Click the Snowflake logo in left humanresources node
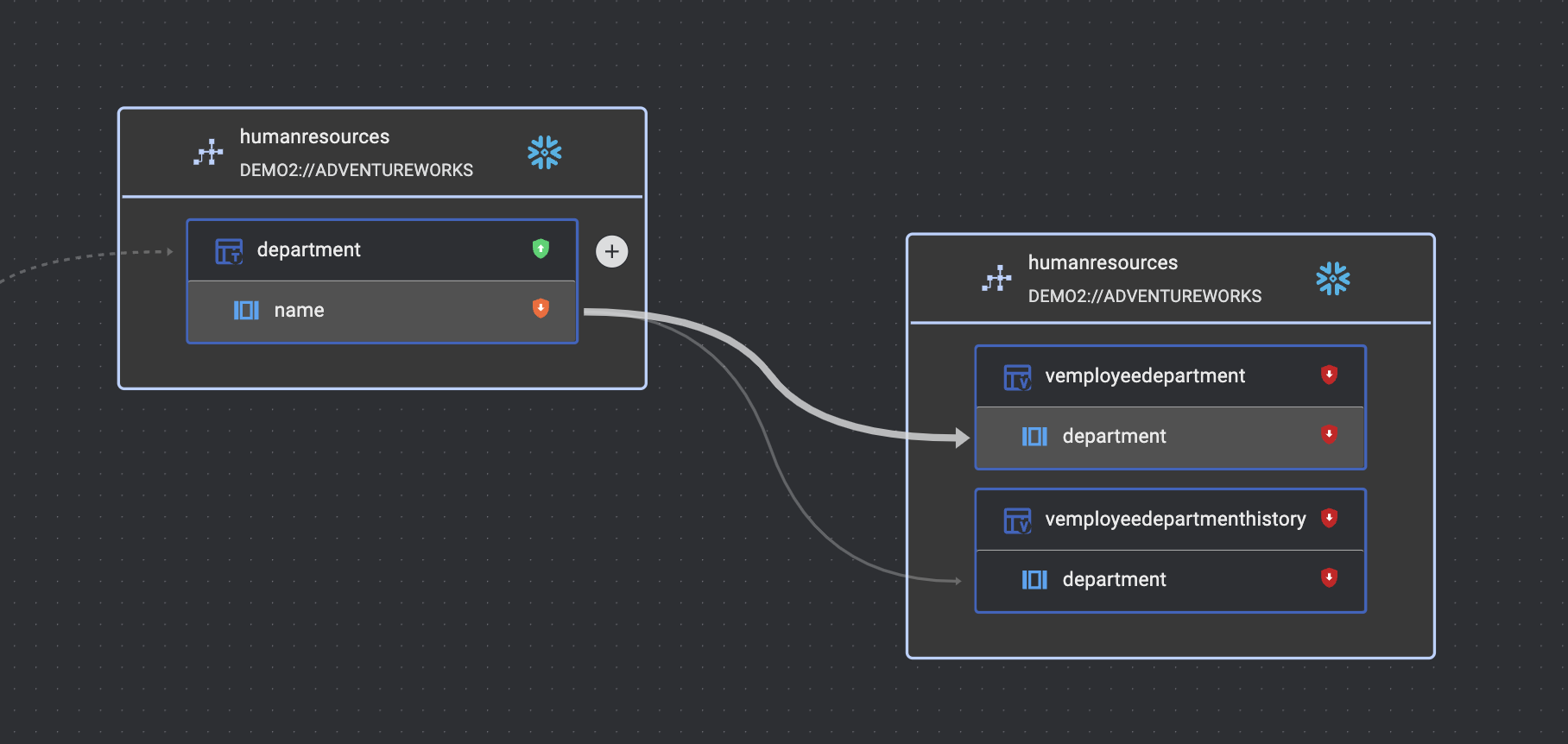Image resolution: width=1568 pixels, height=744 pixels. 544,153
